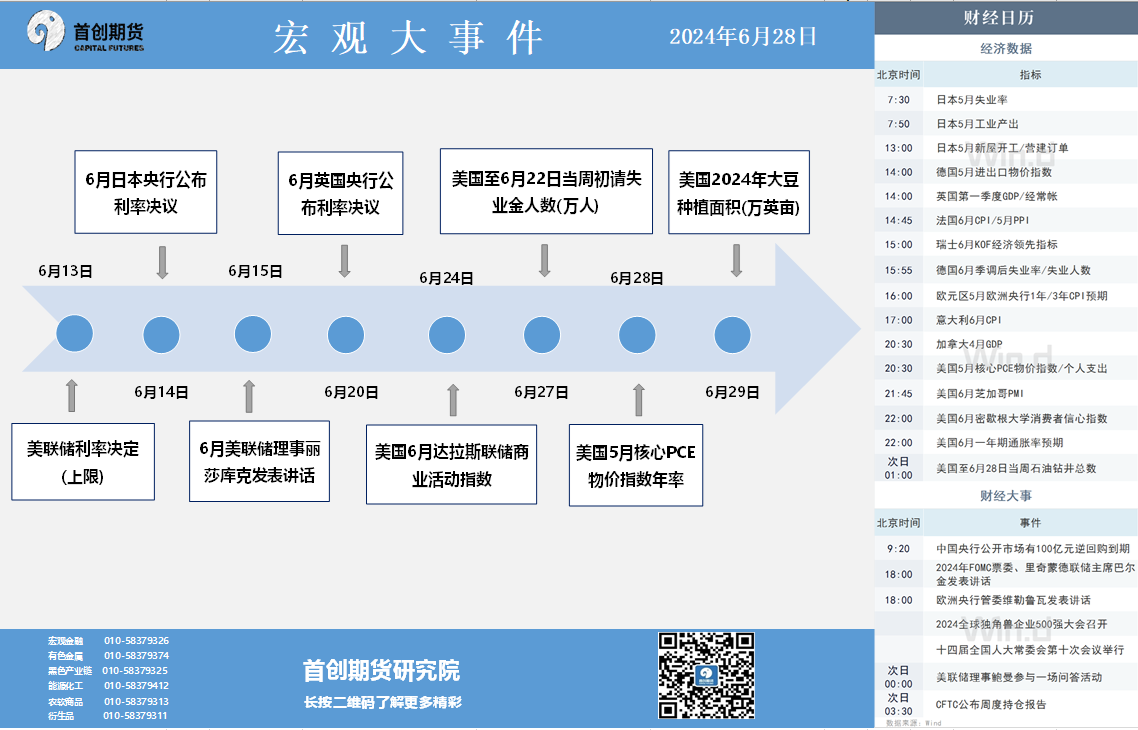This screenshot has width=1138, height=730.
Task: Click the 美国6月一年期通胀率预期 row
Action: [x=1006, y=443]
